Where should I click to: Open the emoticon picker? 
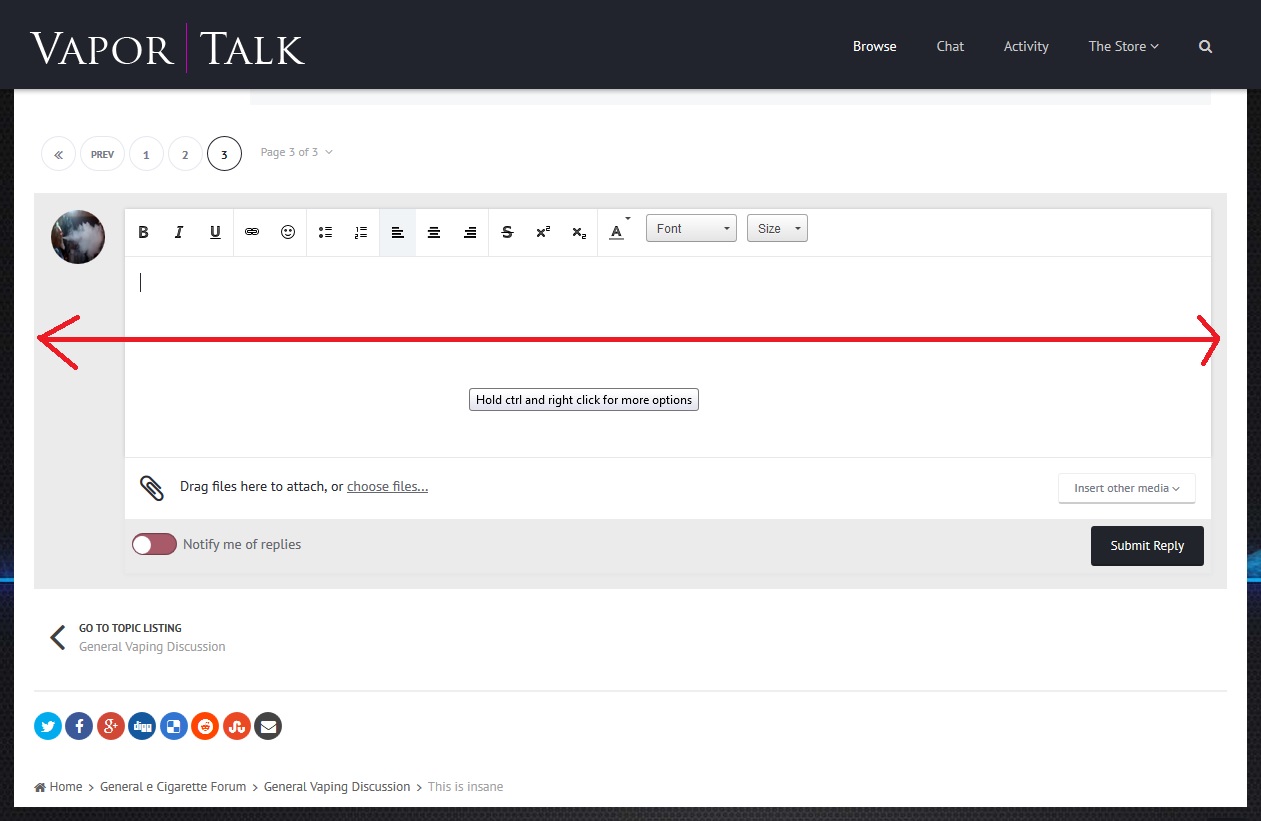point(288,232)
